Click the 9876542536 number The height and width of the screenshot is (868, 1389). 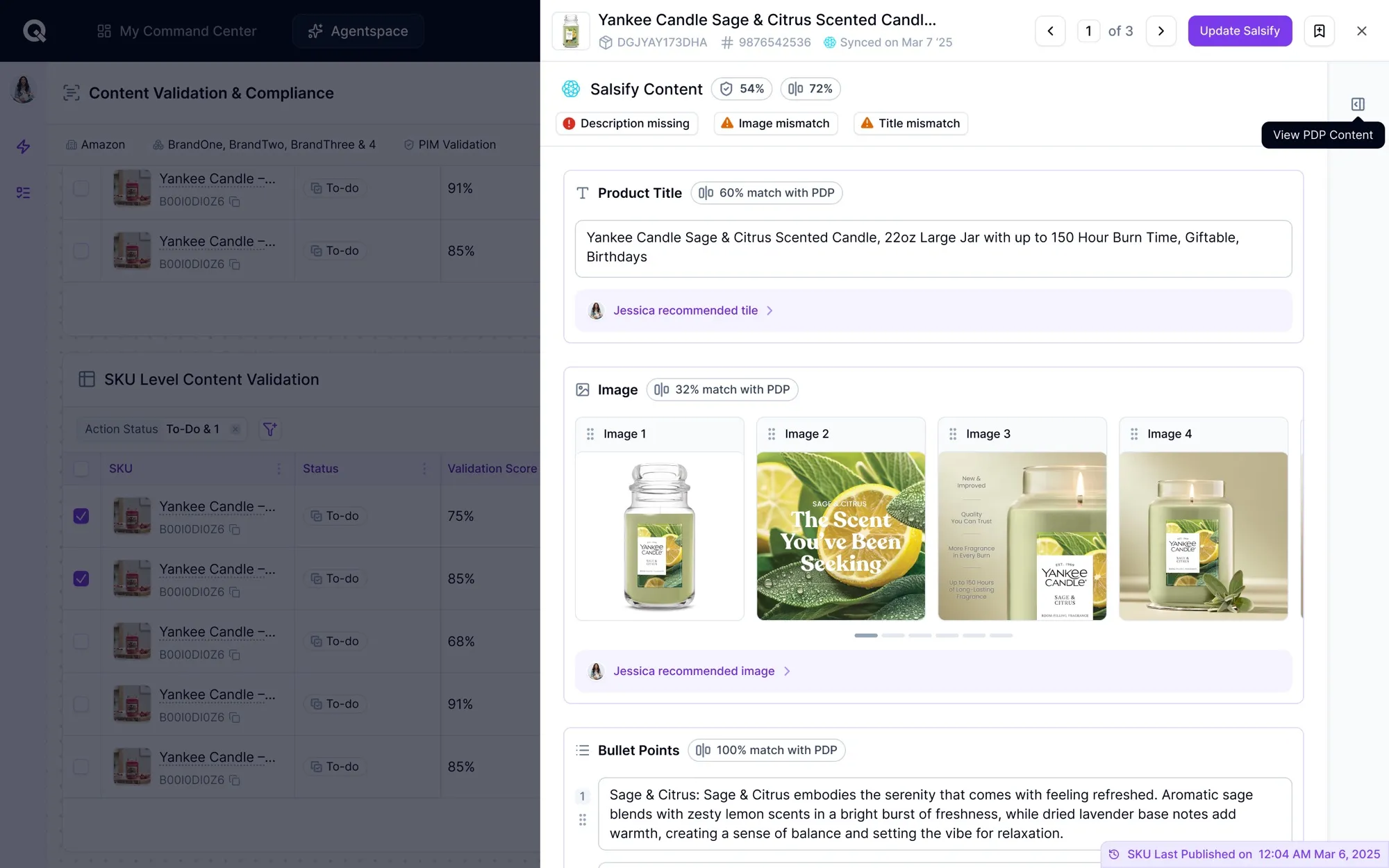pos(766,42)
